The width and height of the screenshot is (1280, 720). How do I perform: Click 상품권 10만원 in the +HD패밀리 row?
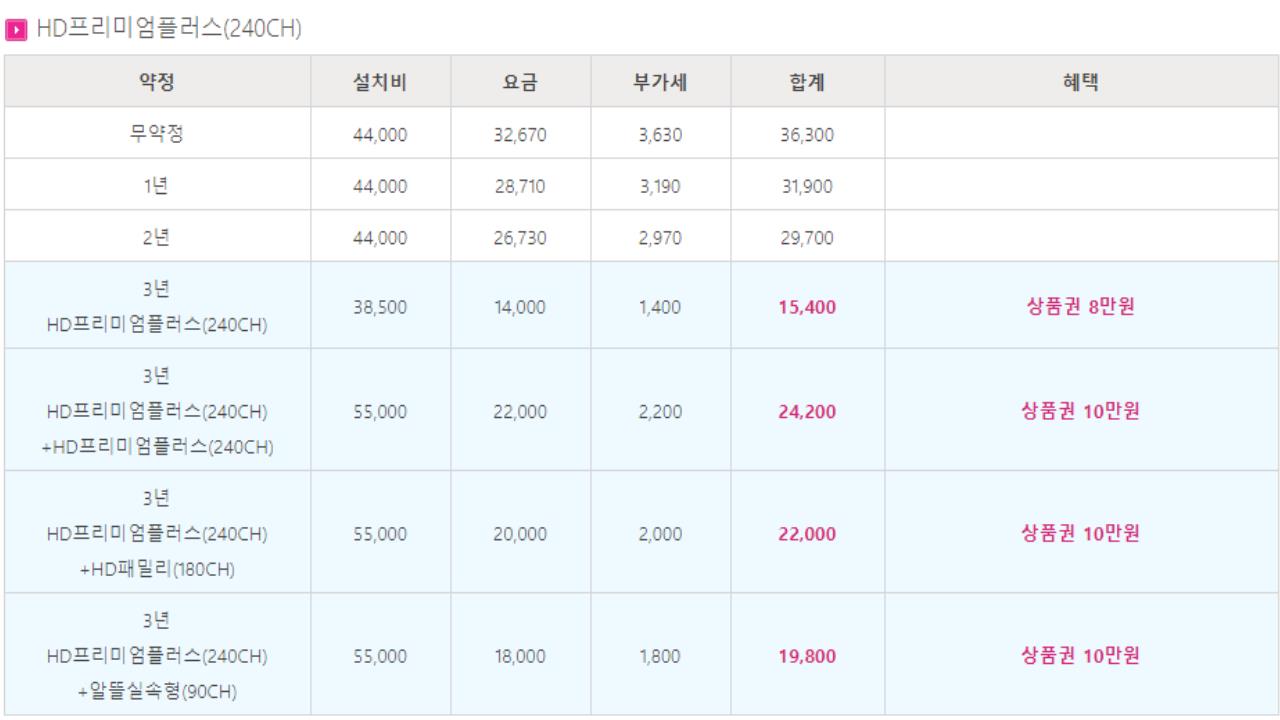pyautogui.click(x=1080, y=535)
